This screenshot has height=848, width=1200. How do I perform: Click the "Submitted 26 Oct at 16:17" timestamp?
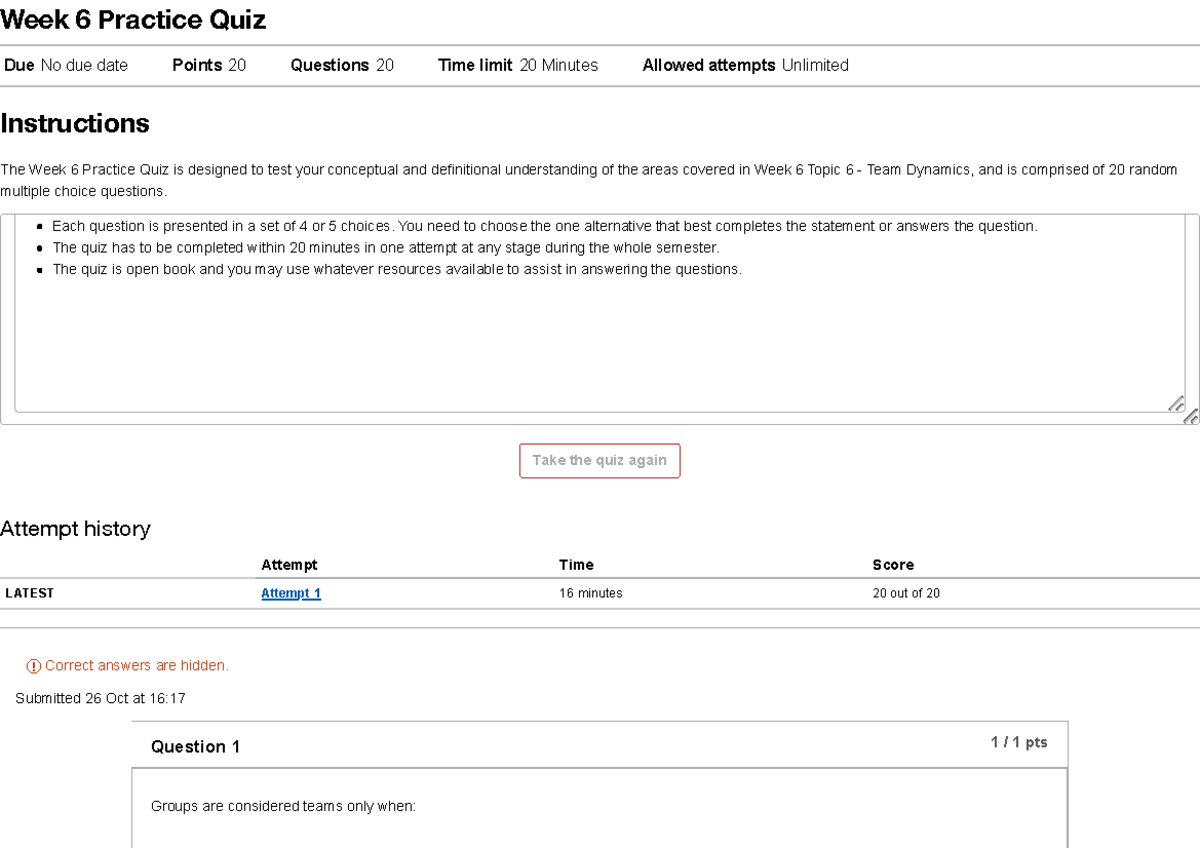pos(101,698)
